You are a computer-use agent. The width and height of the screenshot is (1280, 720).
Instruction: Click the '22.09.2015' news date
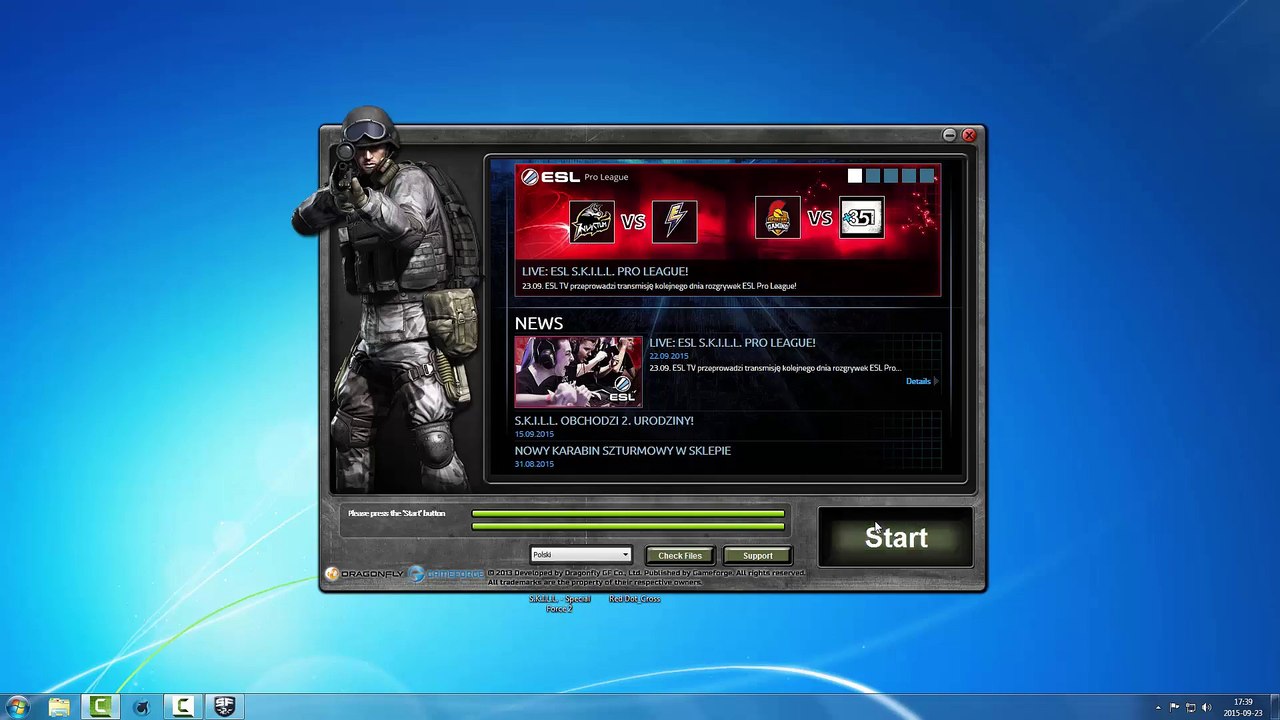pos(669,356)
